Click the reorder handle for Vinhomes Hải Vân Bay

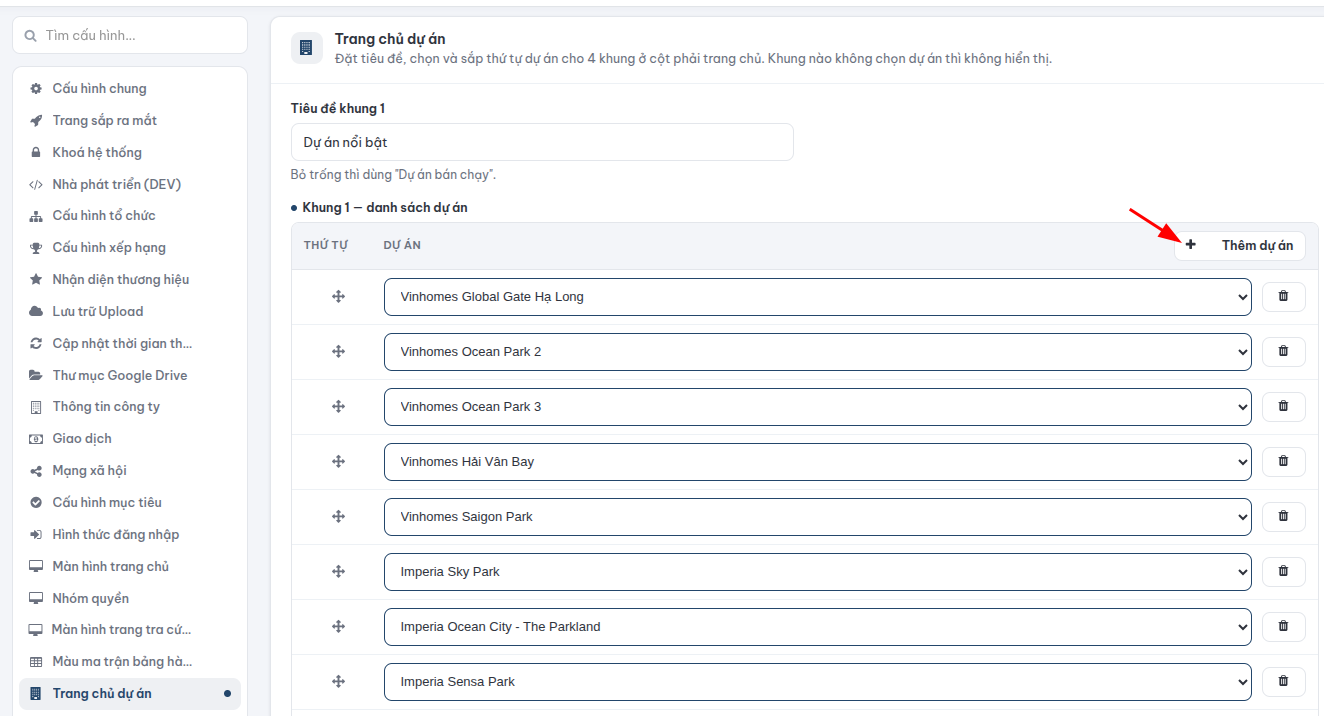pos(338,462)
